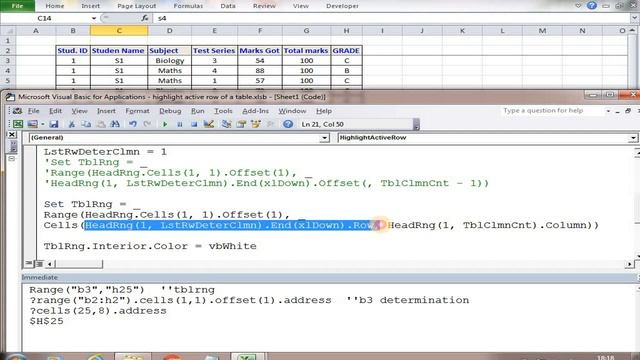Image resolution: width=640 pixels, height=360 pixels.
Task: Switch to the Excel Insert ribbon tab
Action: pos(91,6)
